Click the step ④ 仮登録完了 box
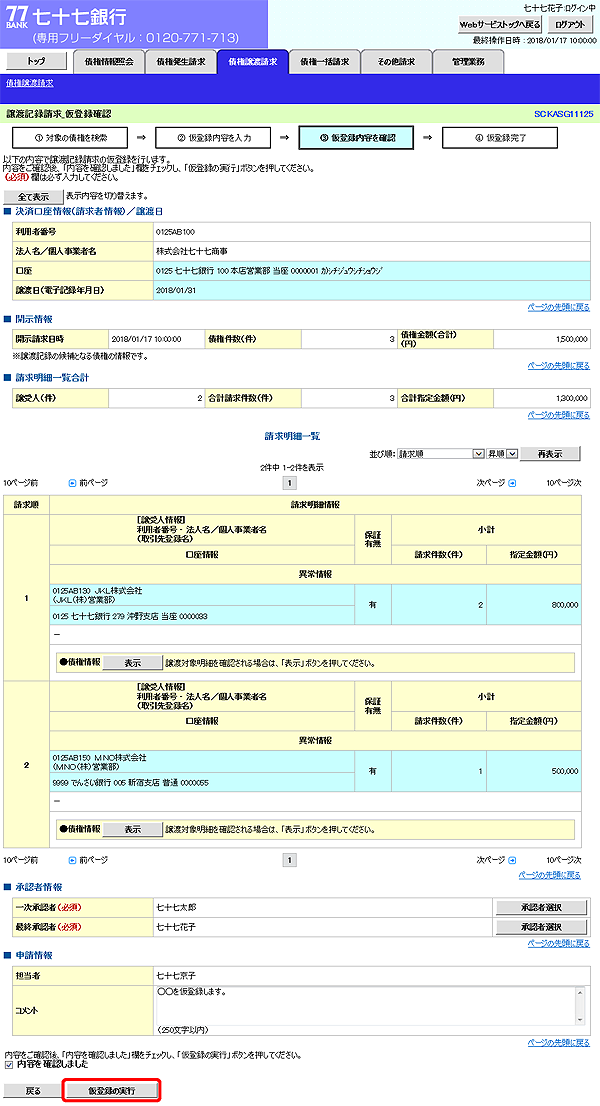 point(500,138)
